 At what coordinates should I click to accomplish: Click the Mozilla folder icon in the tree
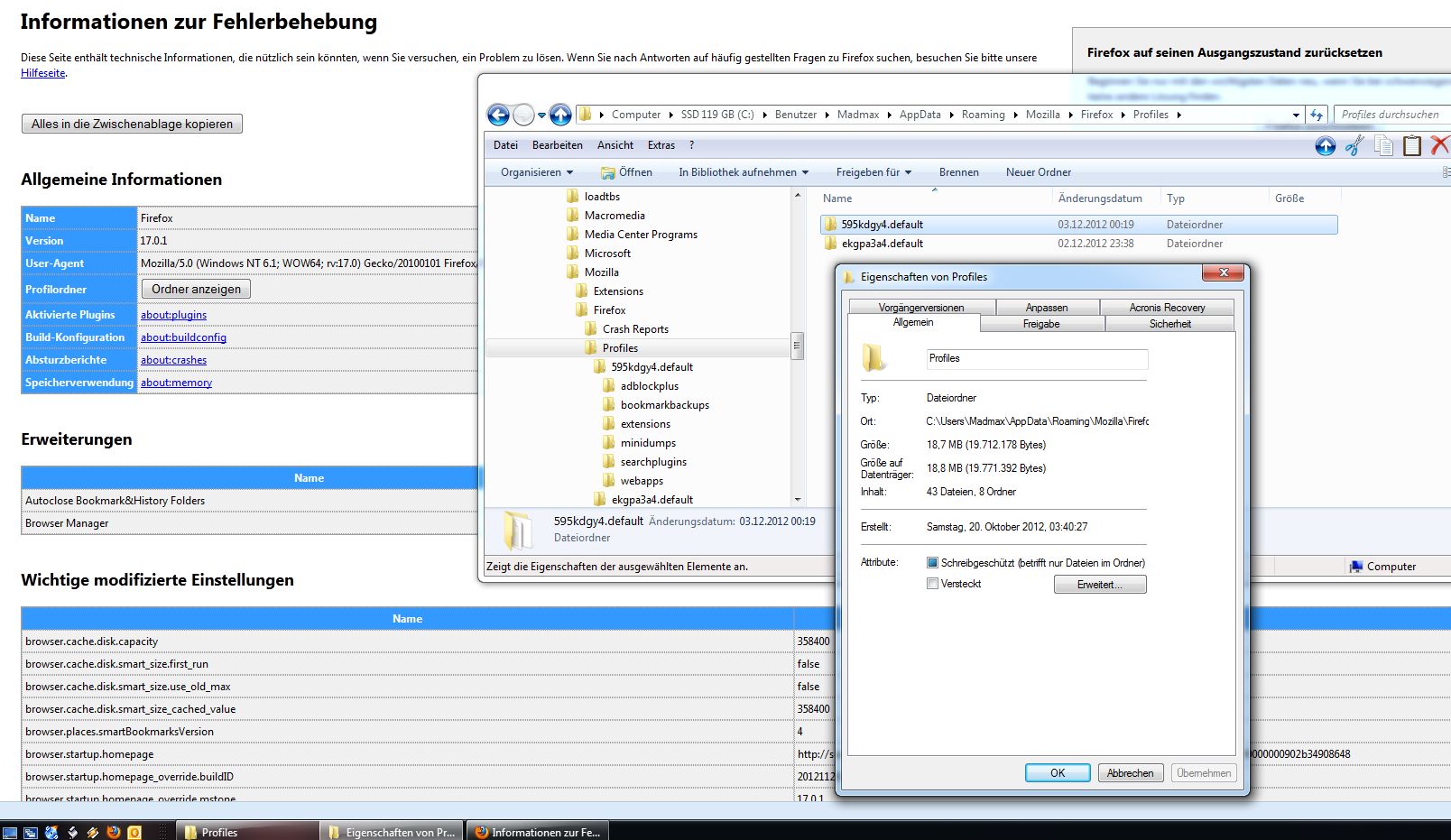[572, 272]
